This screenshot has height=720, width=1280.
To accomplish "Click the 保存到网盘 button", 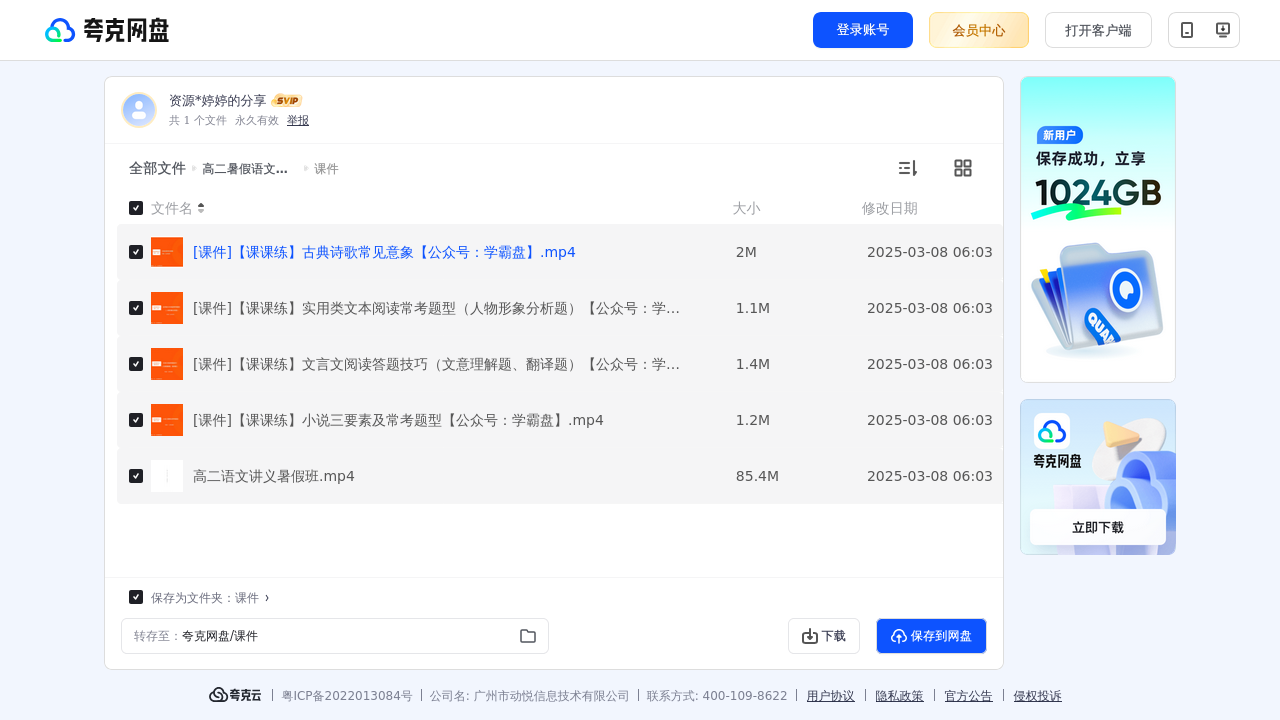I will [x=931, y=636].
